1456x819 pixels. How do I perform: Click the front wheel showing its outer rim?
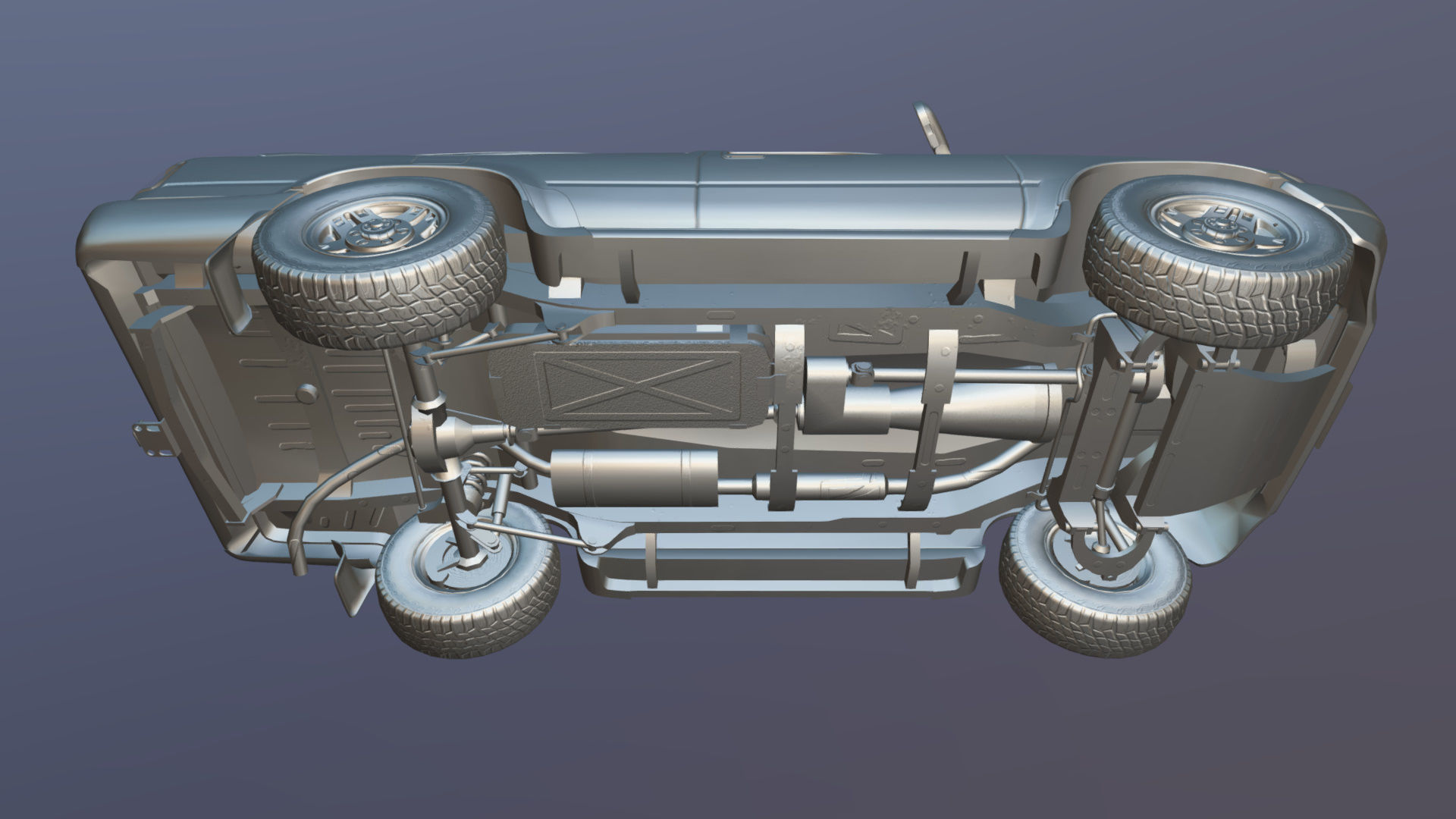1219,262
